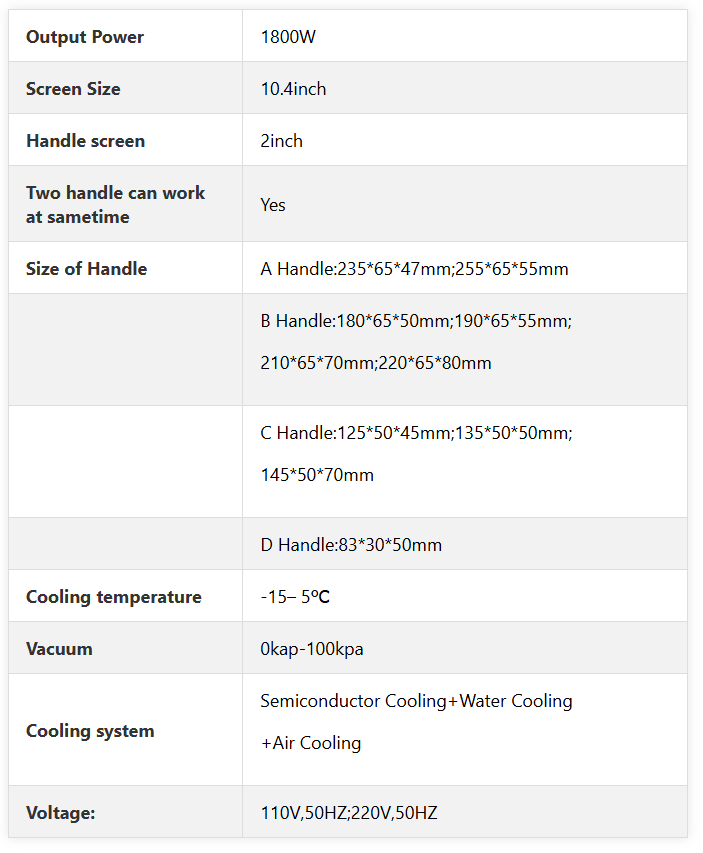Screen dimensions: 703x853
Task: Click the Yes value cell
Action: click(x=465, y=204)
